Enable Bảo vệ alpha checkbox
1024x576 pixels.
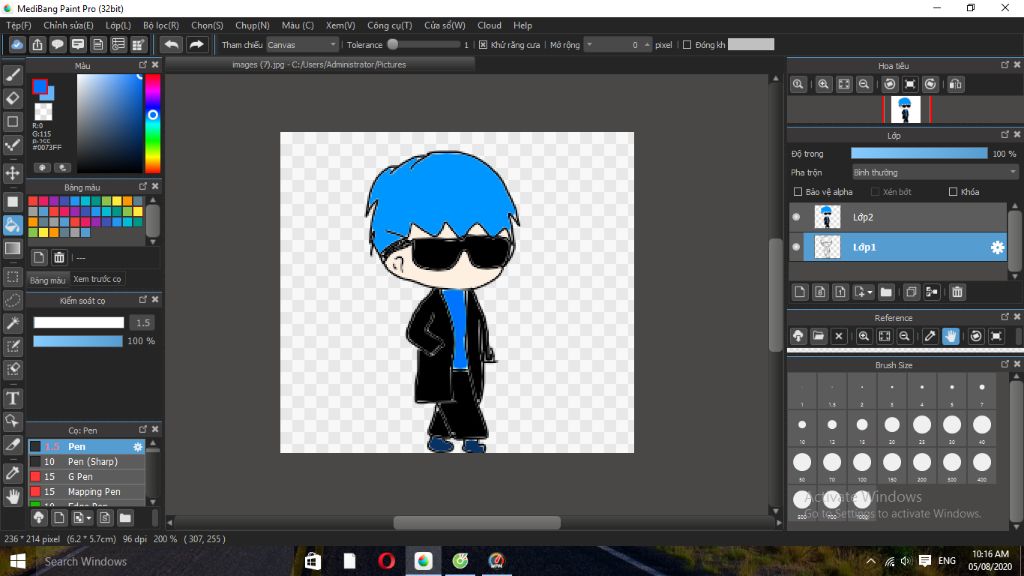pos(797,192)
